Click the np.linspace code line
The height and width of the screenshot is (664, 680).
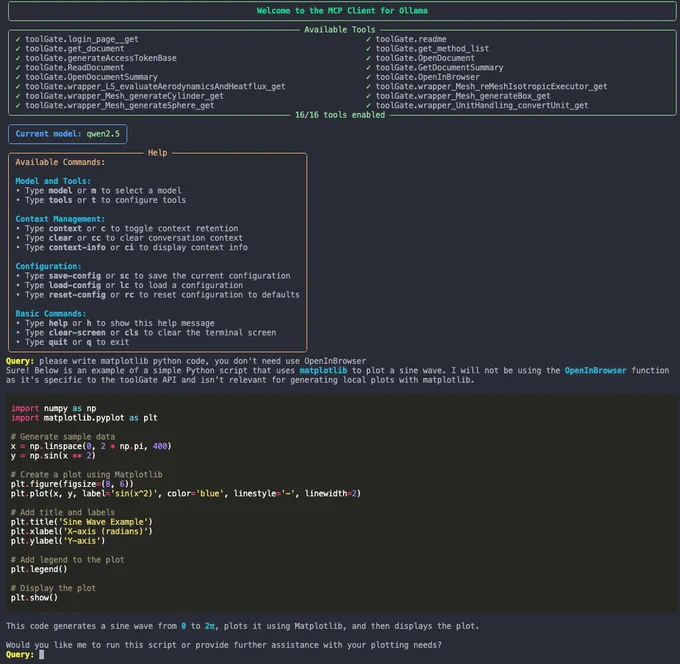click(x=91, y=446)
